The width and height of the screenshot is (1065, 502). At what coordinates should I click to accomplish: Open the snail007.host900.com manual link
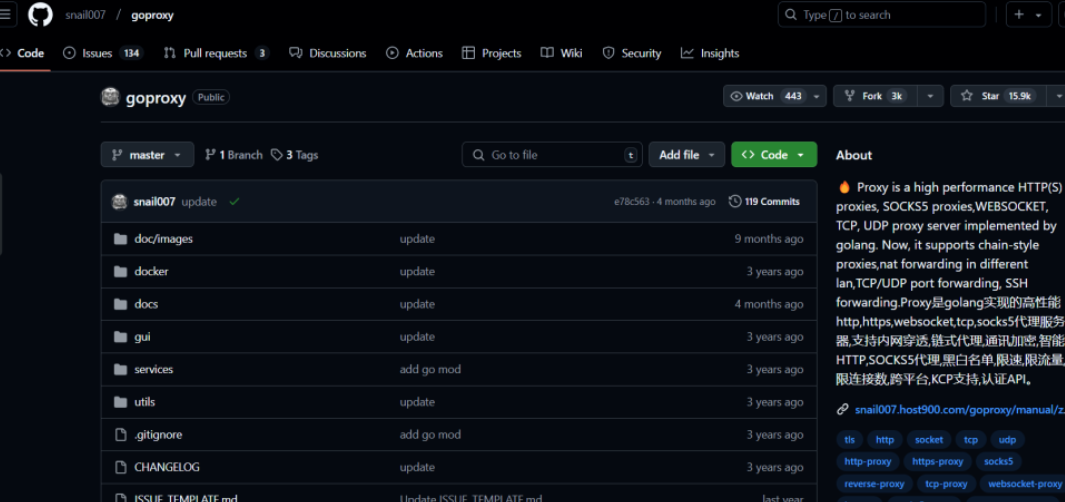960,410
